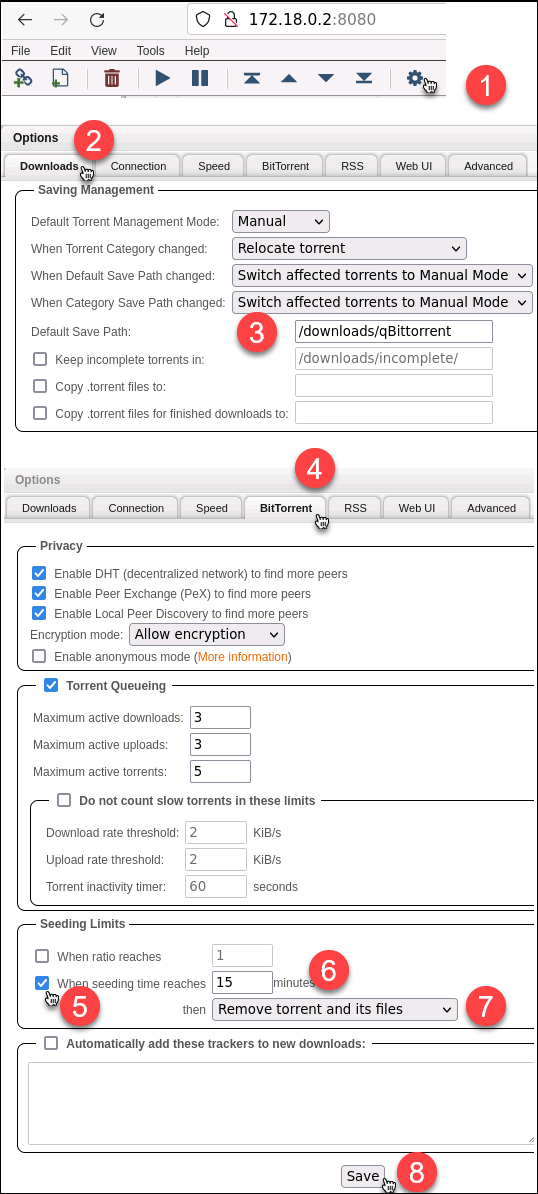Uncheck Enable DHT decentralized network
Screen dimensions: 538x1194
[x=39, y=573]
